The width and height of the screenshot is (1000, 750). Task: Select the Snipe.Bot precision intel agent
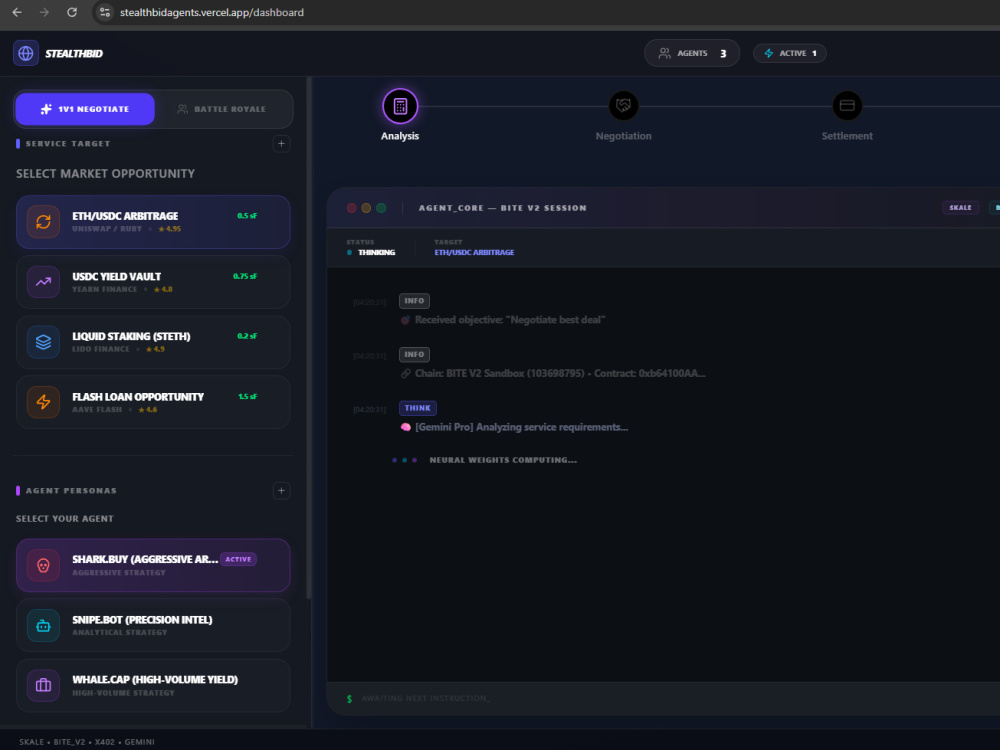tap(153, 626)
